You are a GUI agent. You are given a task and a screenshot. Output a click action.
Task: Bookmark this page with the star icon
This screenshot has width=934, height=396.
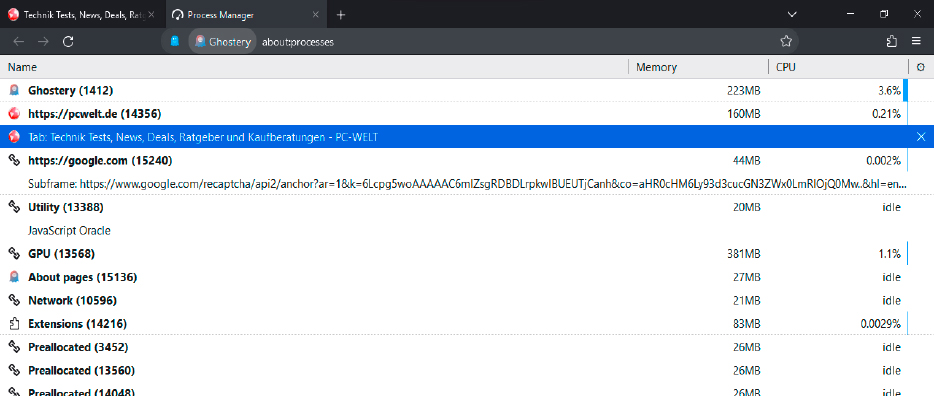click(786, 41)
